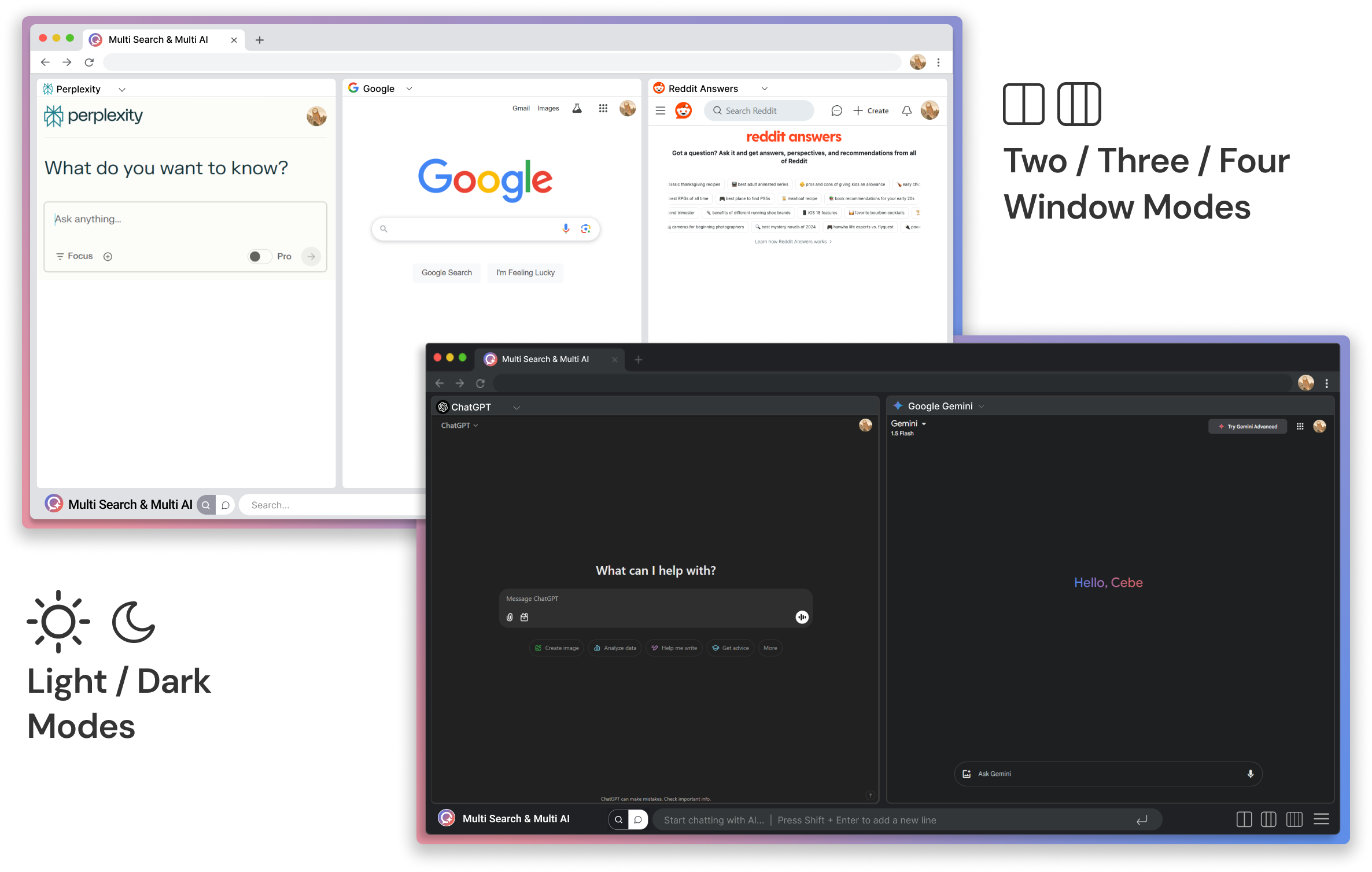Click Google Lens camera search icon
The width and height of the screenshot is (1372, 872).
click(585, 228)
